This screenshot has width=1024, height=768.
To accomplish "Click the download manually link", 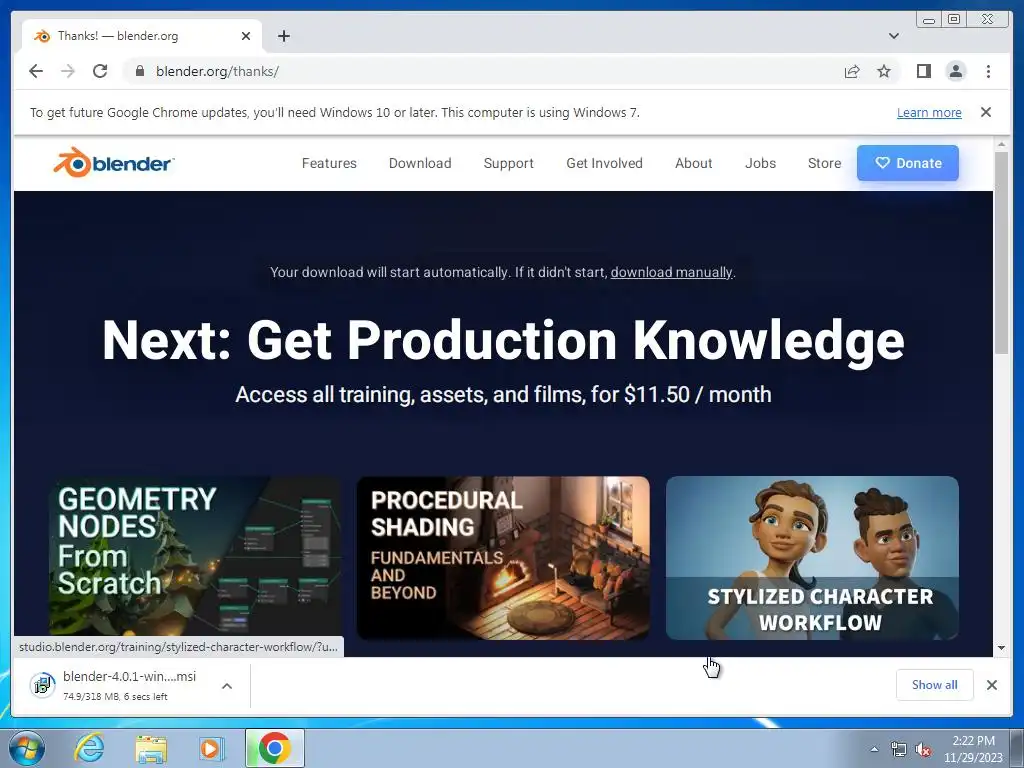I will [671, 272].
